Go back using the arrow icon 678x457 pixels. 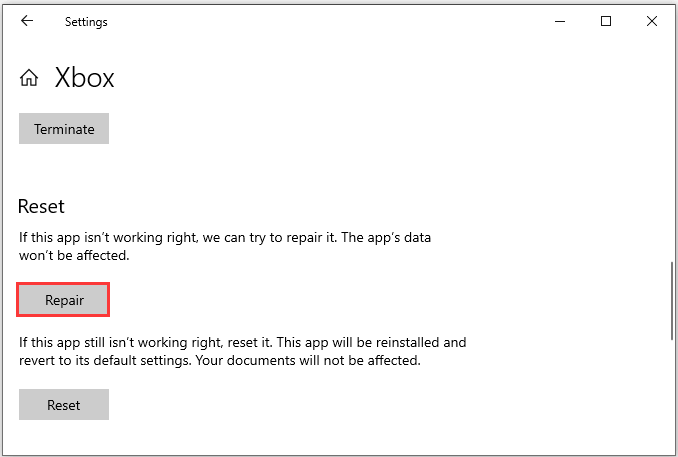coord(27,21)
